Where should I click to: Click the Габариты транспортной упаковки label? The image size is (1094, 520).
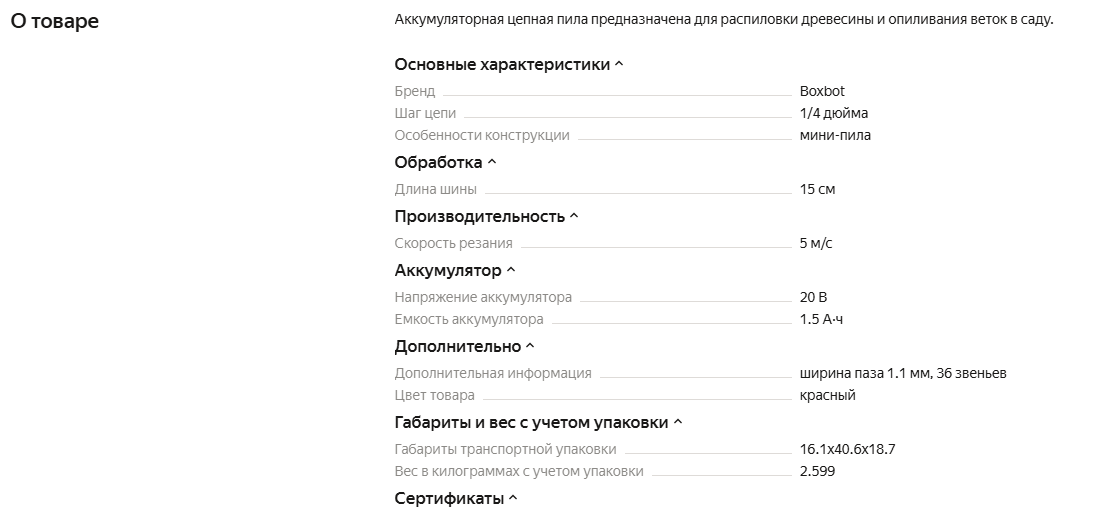[x=505, y=449]
